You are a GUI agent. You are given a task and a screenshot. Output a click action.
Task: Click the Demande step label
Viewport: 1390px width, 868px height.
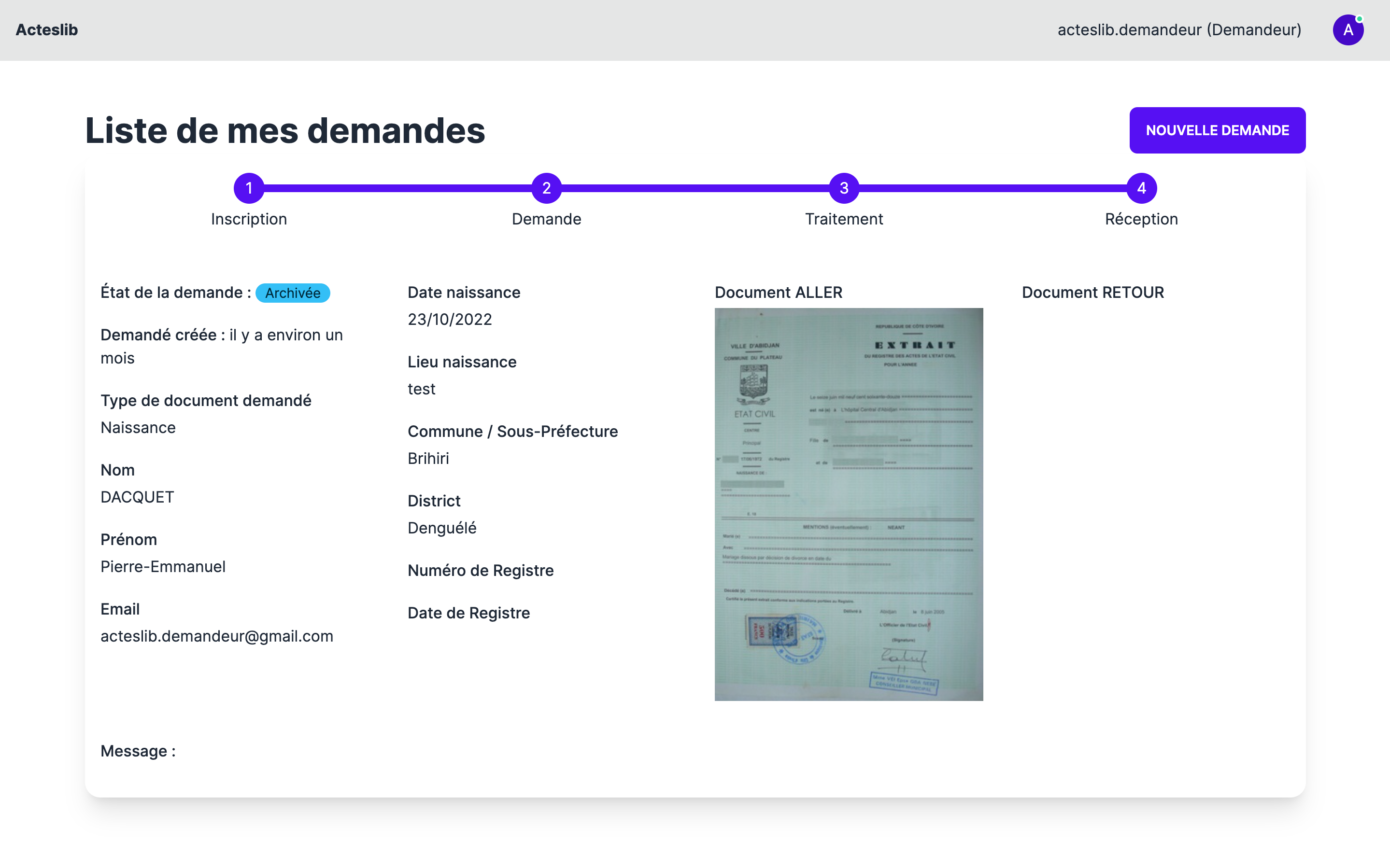[x=546, y=219]
